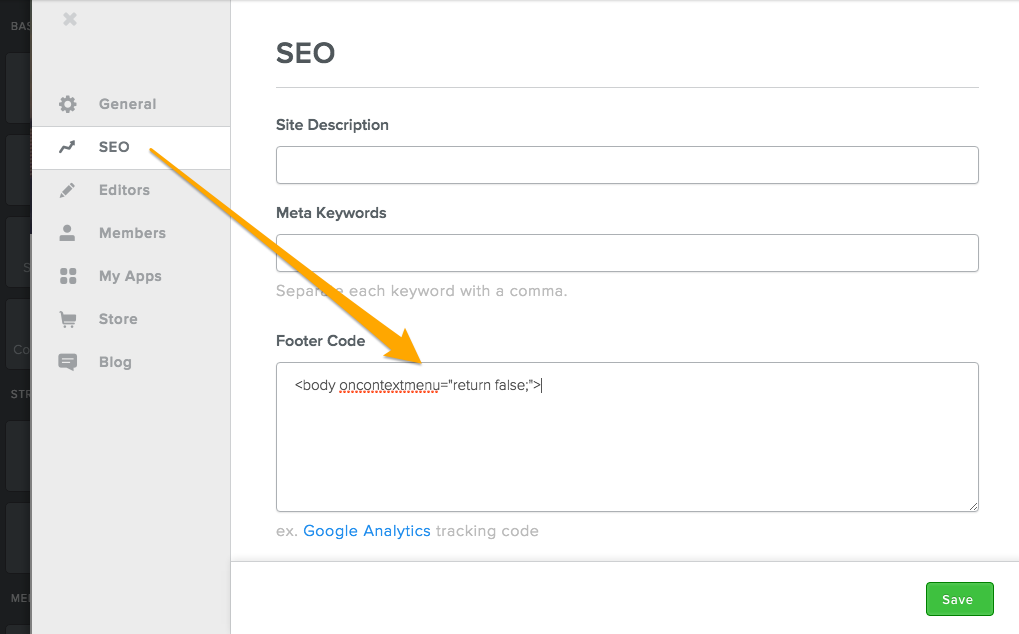Click into the Meta Keywords field
1019x634 pixels.
[x=626, y=253]
